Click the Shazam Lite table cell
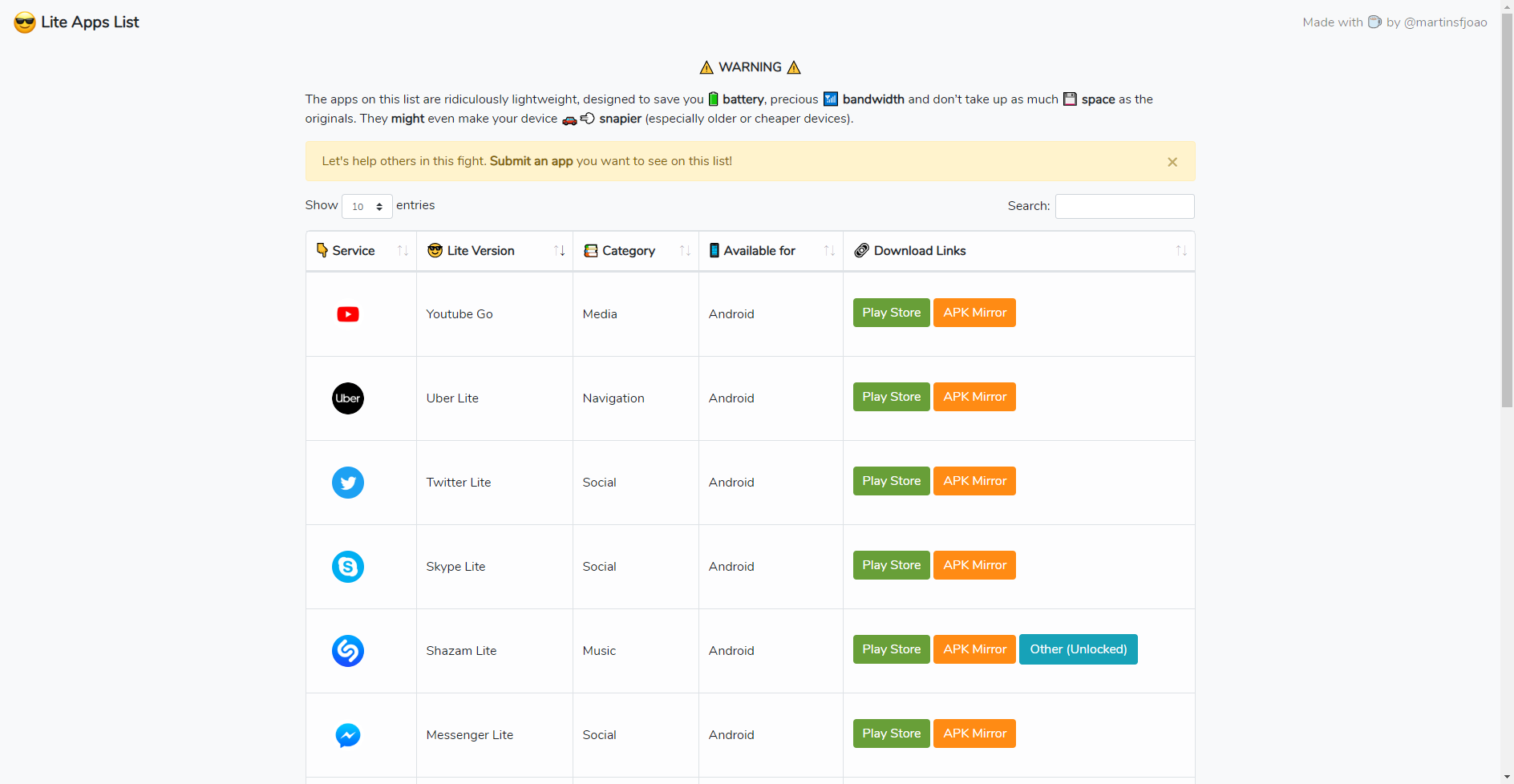 [494, 651]
